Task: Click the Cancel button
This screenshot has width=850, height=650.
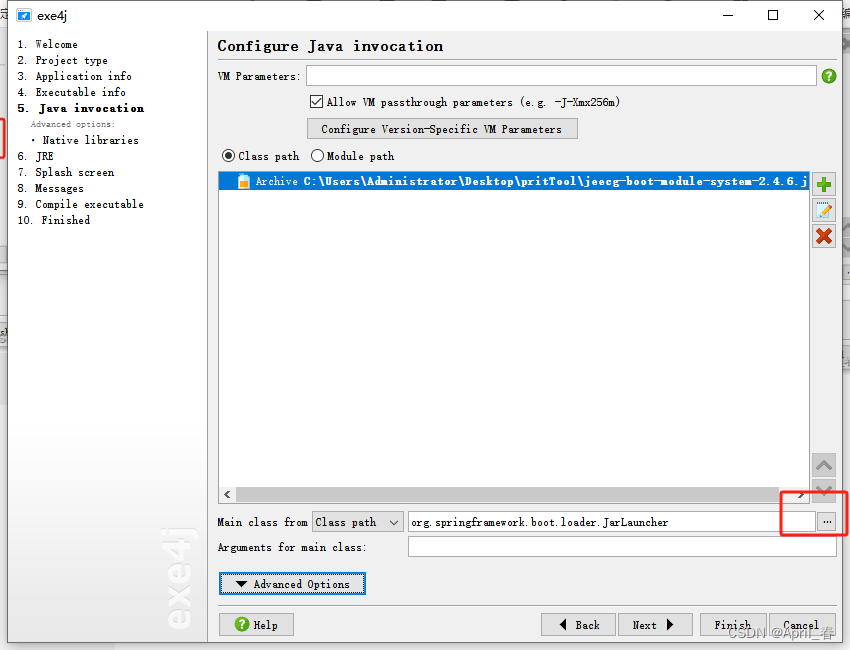Action: point(801,625)
